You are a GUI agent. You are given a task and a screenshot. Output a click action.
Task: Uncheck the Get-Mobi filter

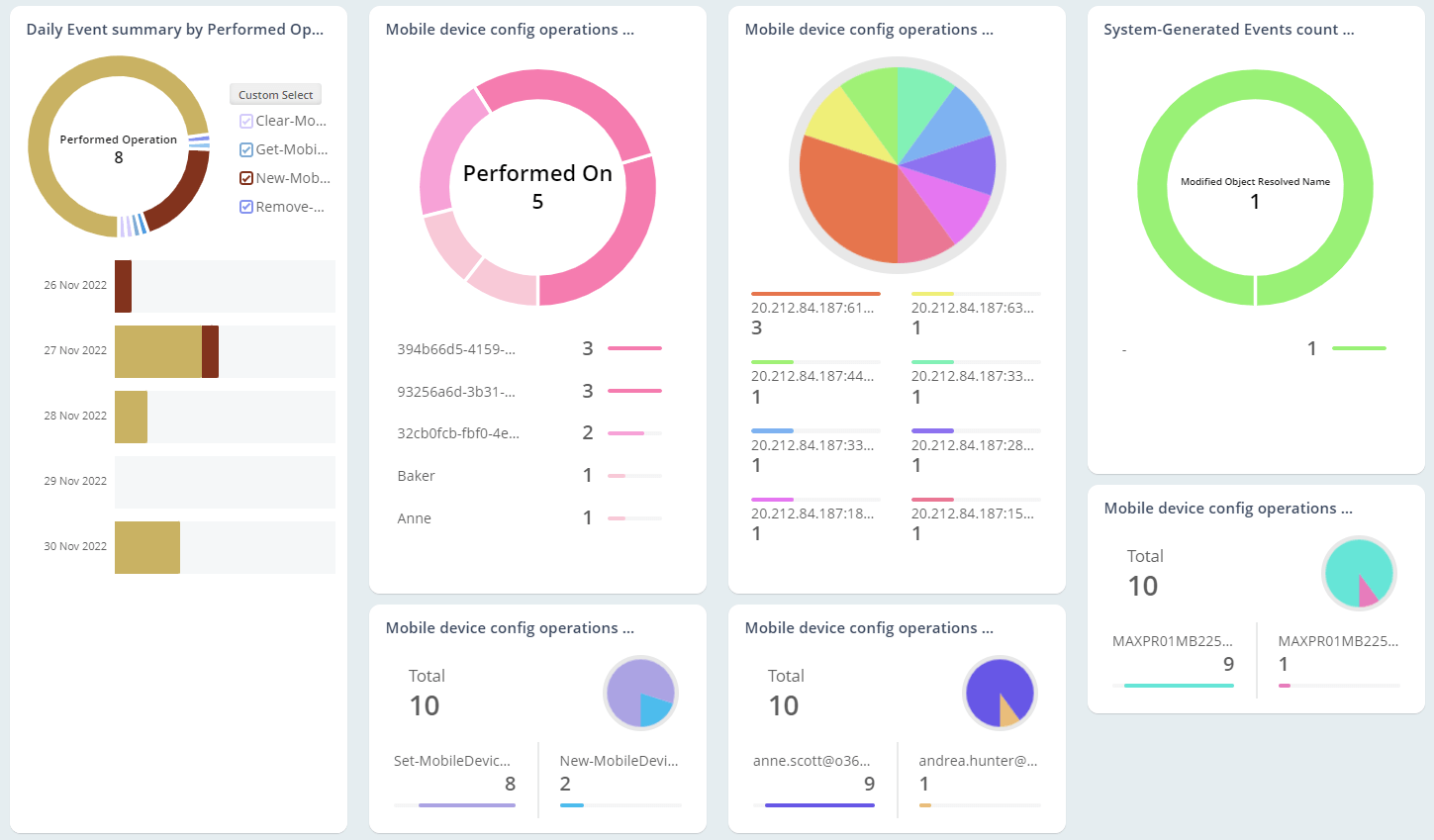(x=247, y=148)
